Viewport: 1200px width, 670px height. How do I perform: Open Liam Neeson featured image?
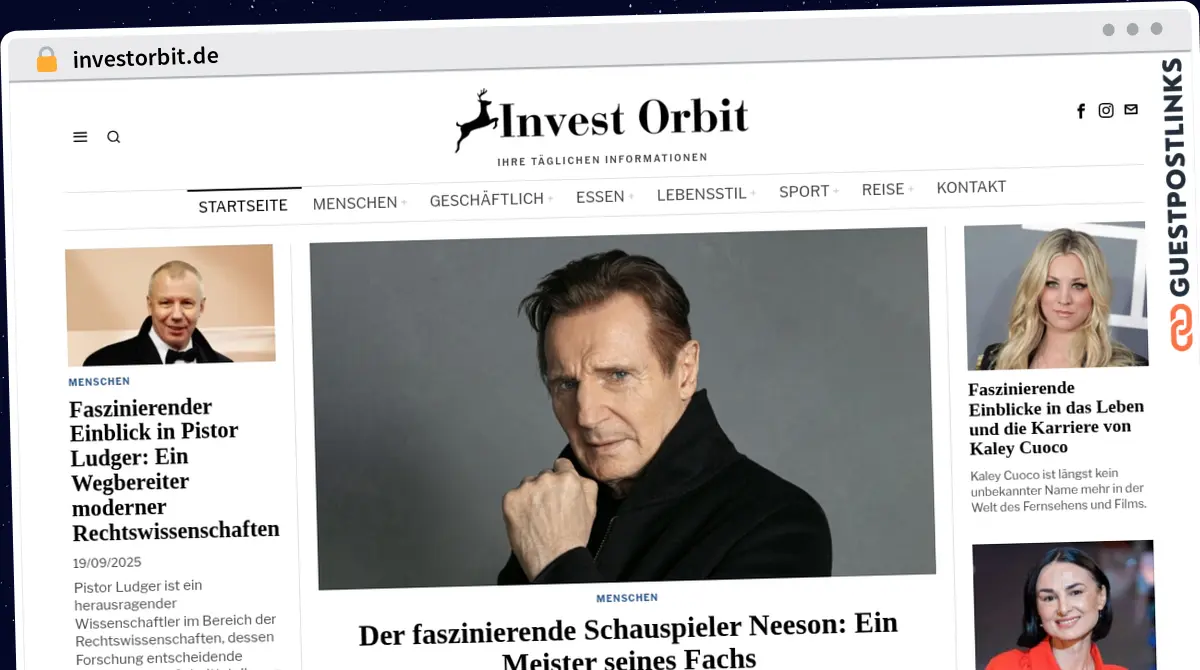tap(622, 407)
